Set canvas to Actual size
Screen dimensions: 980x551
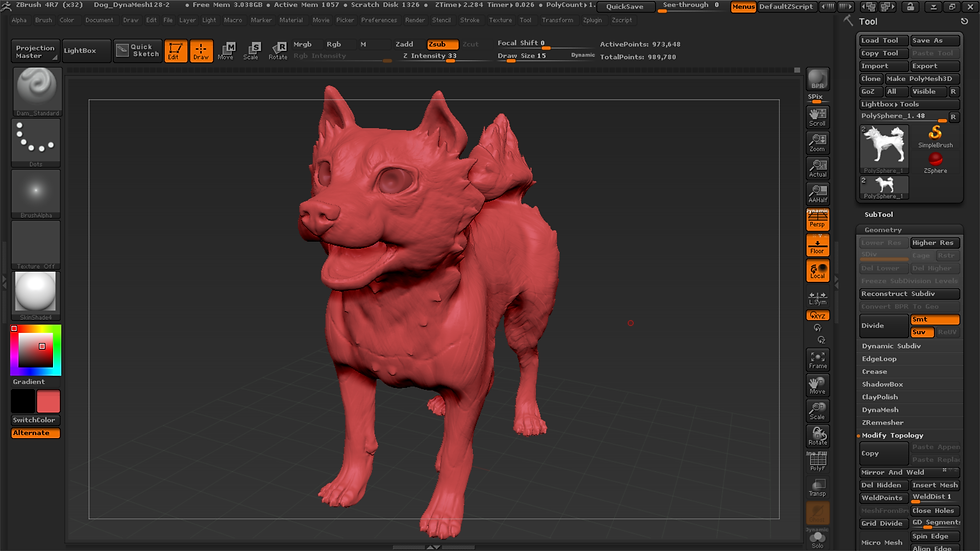click(x=818, y=167)
